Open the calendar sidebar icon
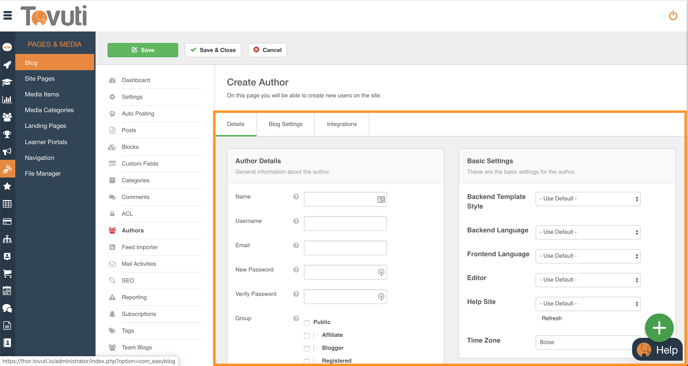The image size is (688, 366). pyautogui.click(x=7, y=291)
